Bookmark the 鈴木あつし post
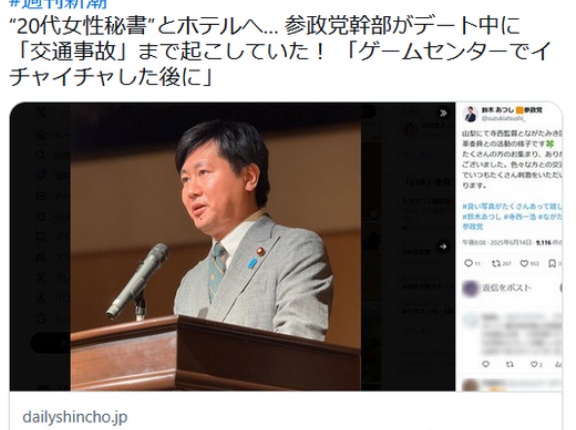Image resolution: width=576 pixels, height=430 pixels. click(x=552, y=263)
